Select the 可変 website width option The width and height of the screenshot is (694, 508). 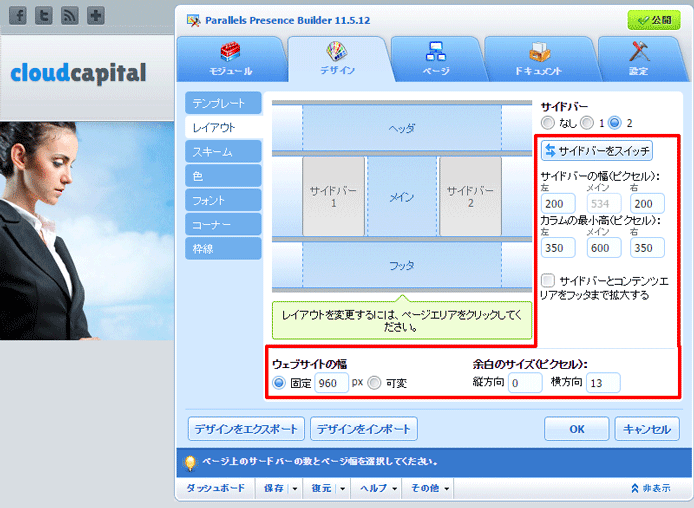(374, 383)
